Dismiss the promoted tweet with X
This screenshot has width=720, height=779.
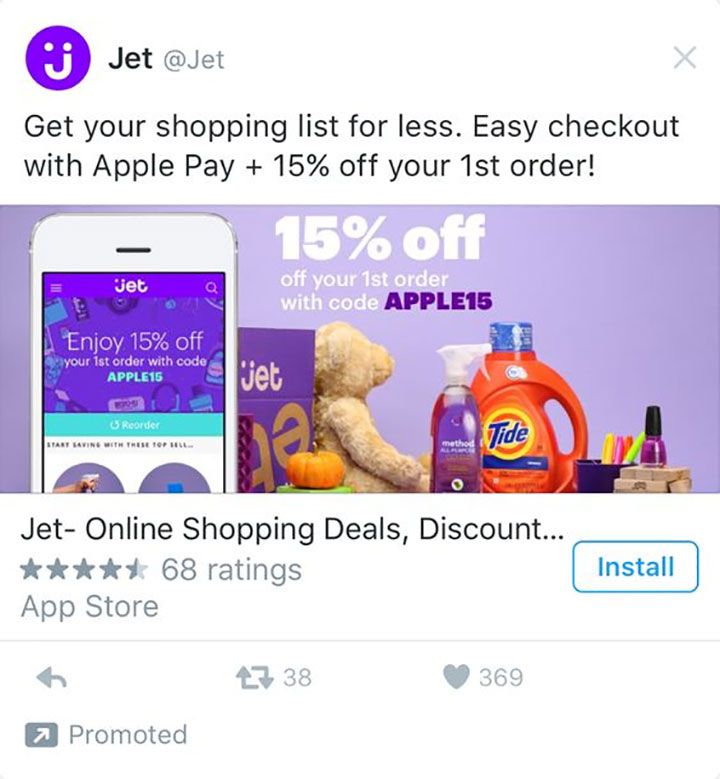pos(685,58)
